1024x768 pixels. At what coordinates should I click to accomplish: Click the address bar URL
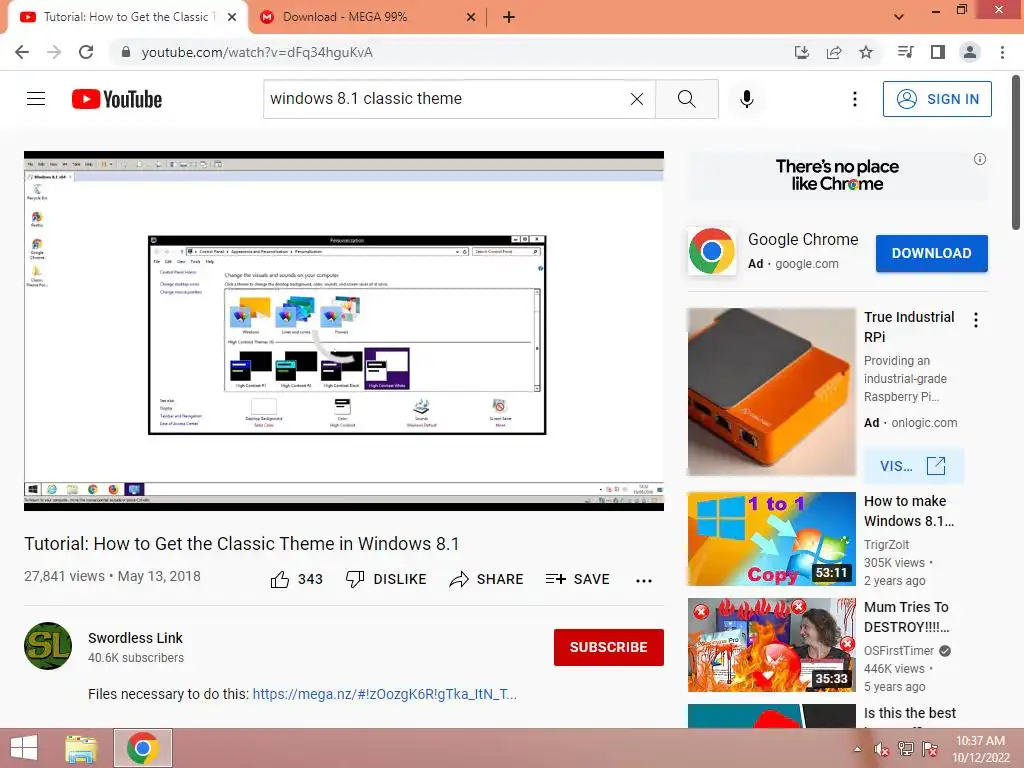257,52
